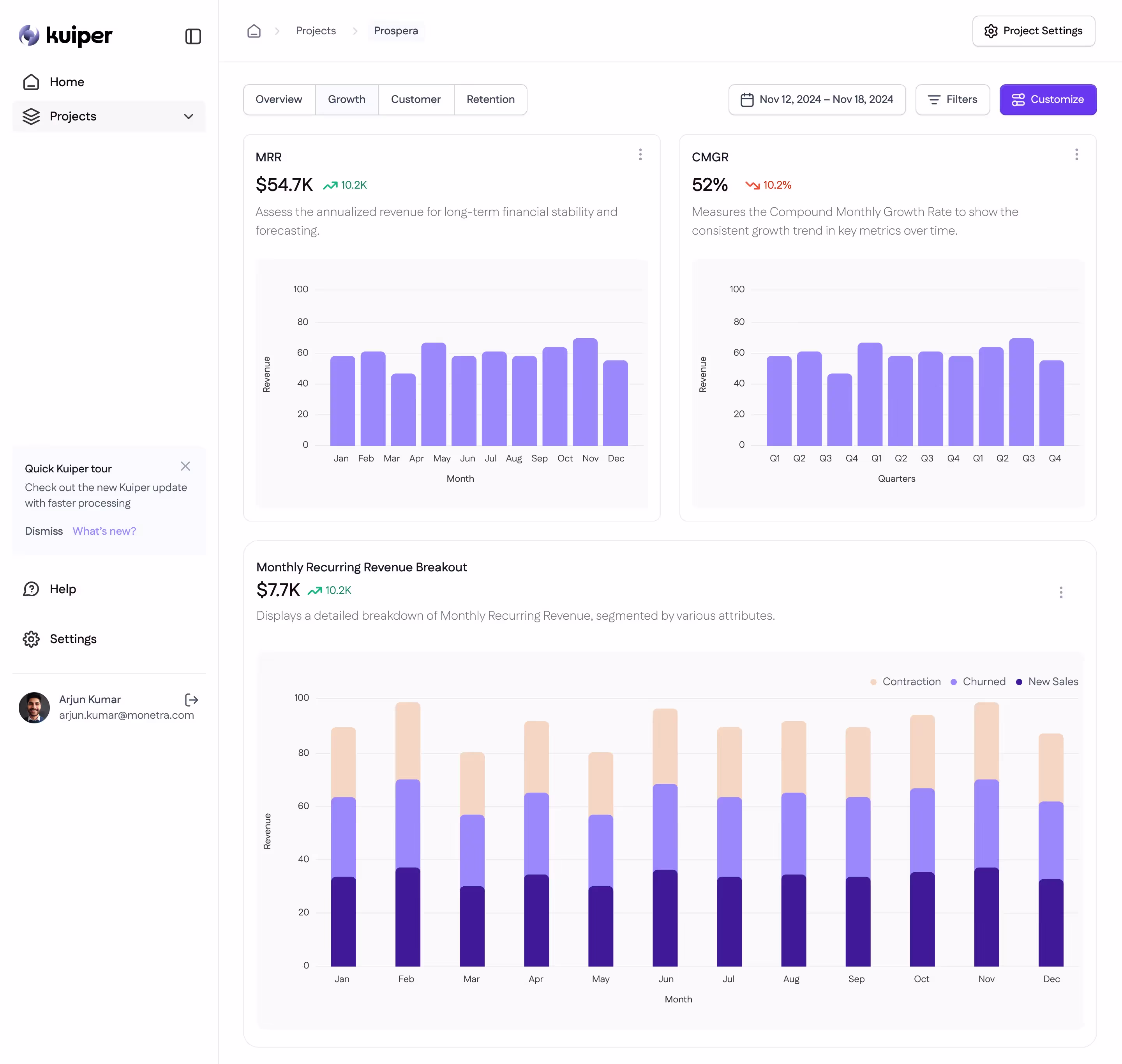Close the Quick Kuiper tour card
Image resolution: width=1122 pixels, height=1064 pixels.
tap(185, 466)
